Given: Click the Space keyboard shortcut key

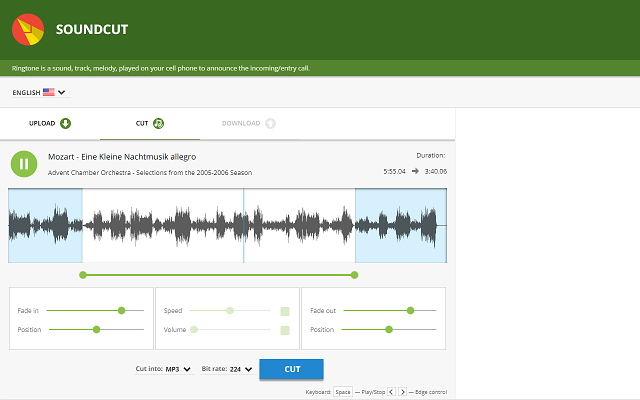Looking at the screenshot, I should coord(343,392).
